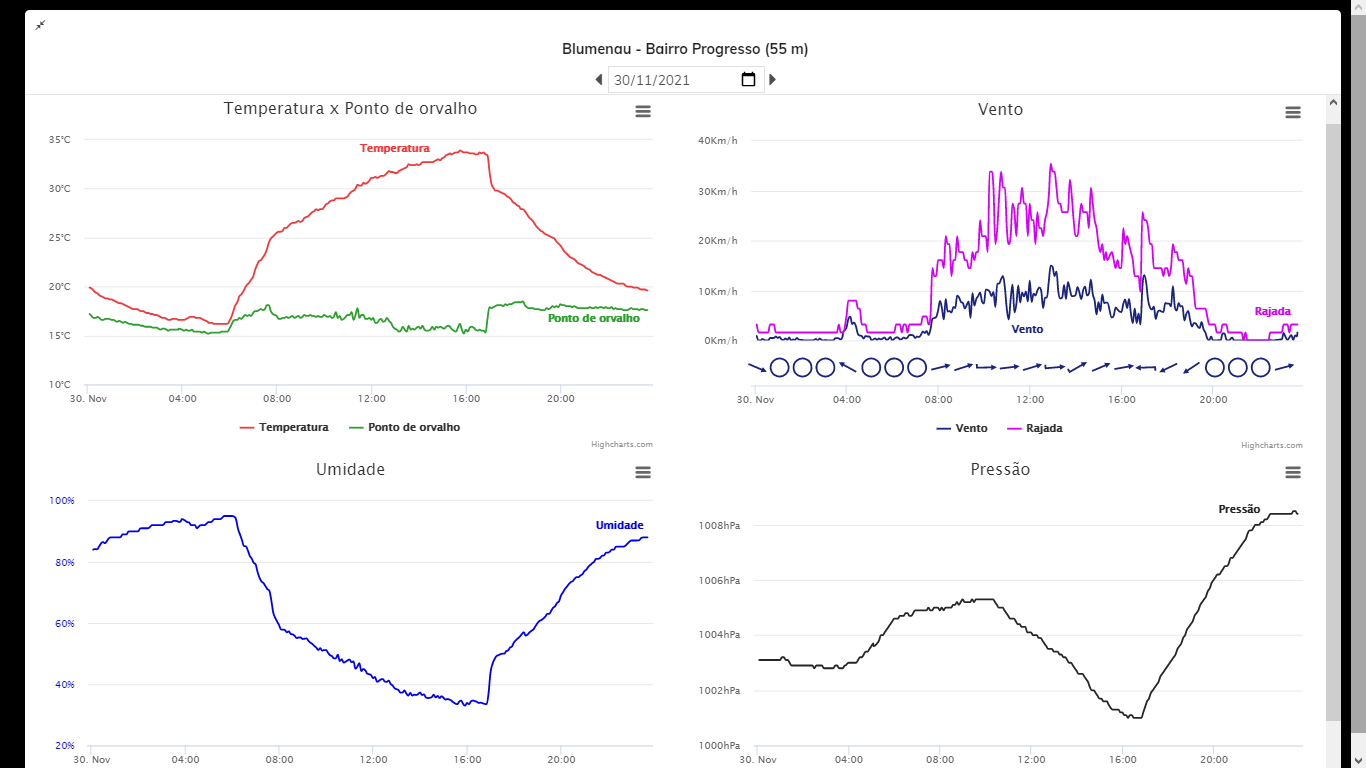This screenshot has height=768, width=1366.
Task: Click the Pressão series label on chart
Action: (1239, 509)
